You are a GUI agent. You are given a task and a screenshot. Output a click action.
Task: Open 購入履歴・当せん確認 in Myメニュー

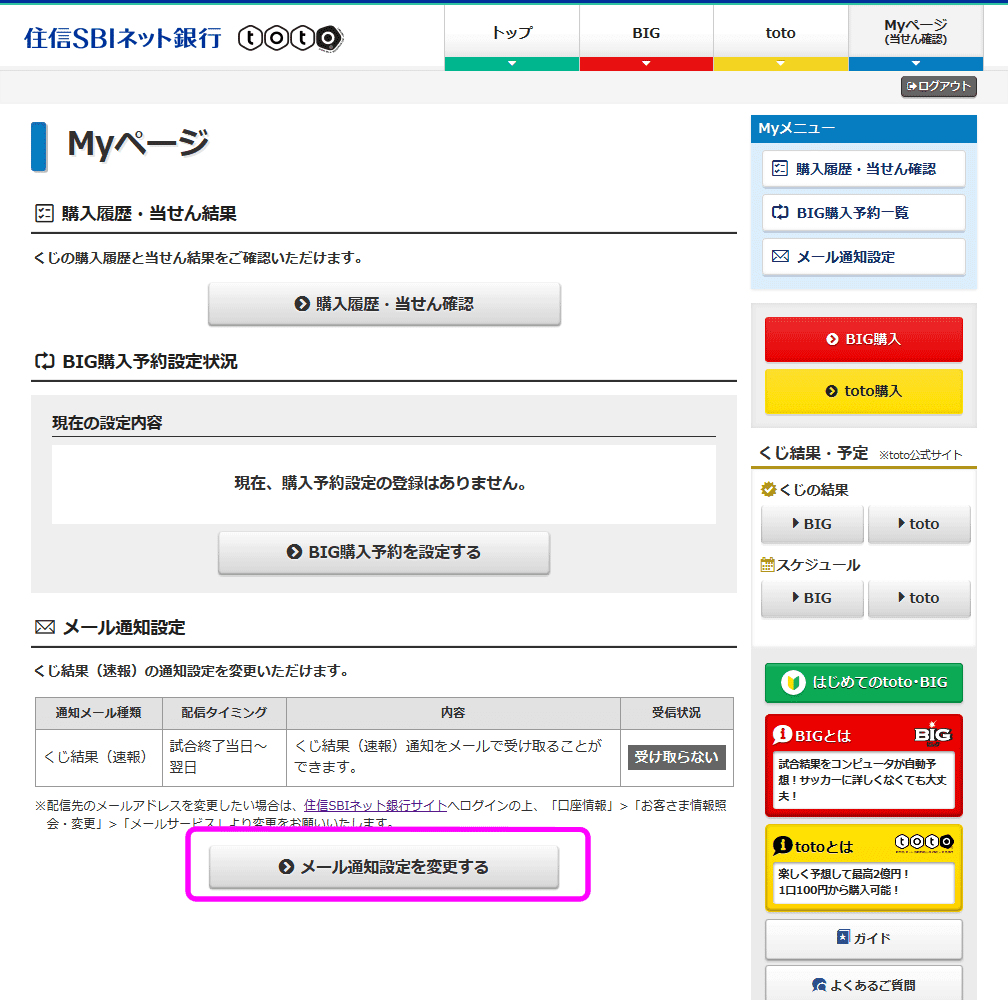tap(863, 169)
